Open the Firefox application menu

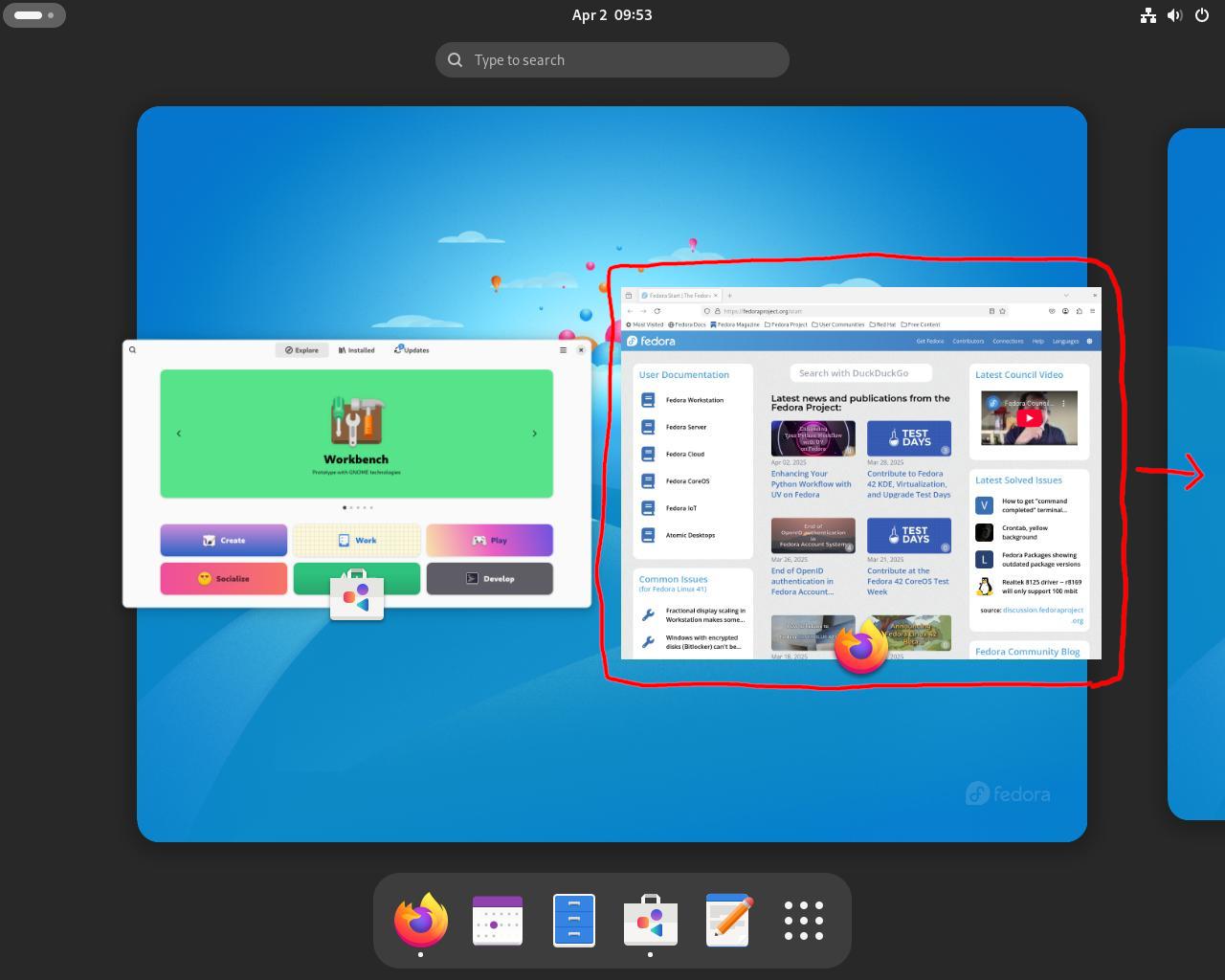tap(1092, 311)
